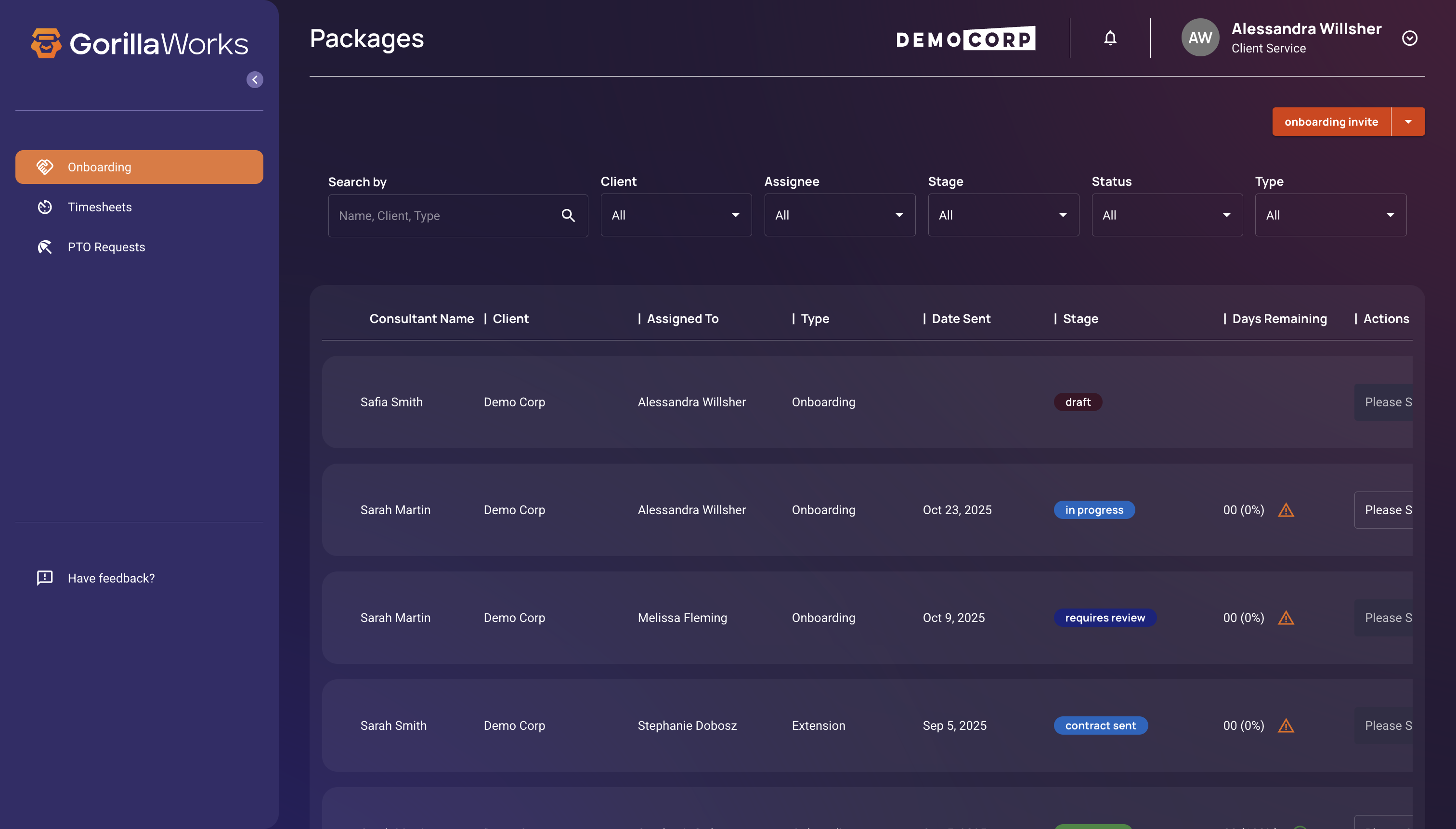
Task: Click the GorillaWorks logo
Action: coord(140,43)
